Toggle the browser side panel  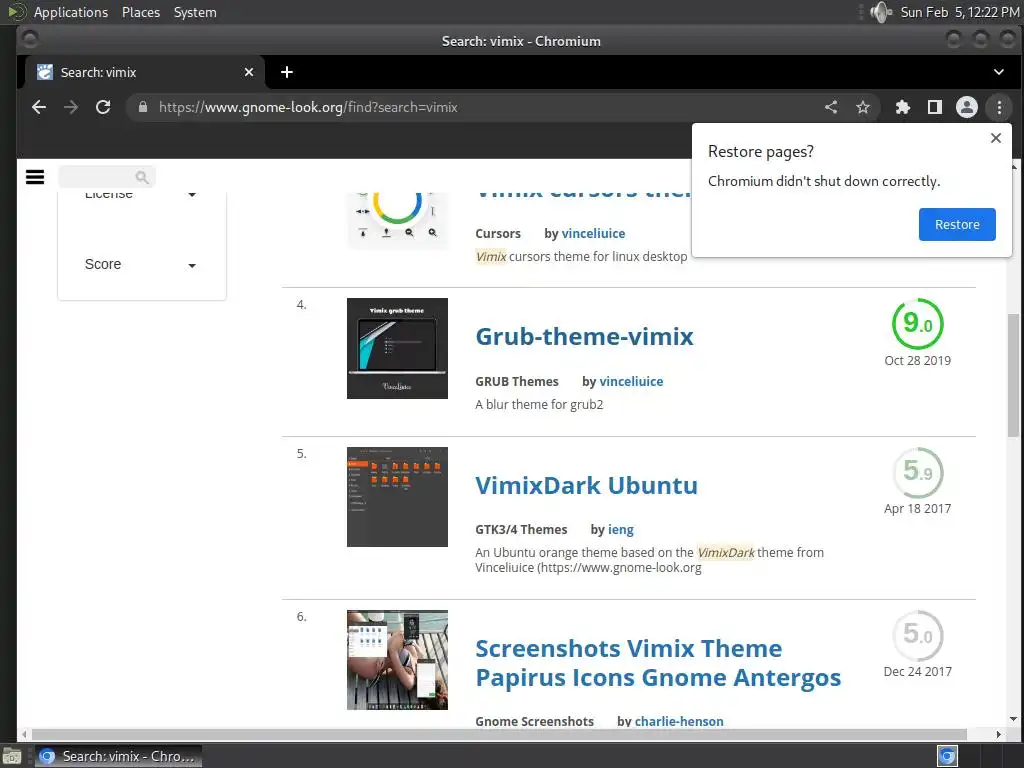pos(935,107)
